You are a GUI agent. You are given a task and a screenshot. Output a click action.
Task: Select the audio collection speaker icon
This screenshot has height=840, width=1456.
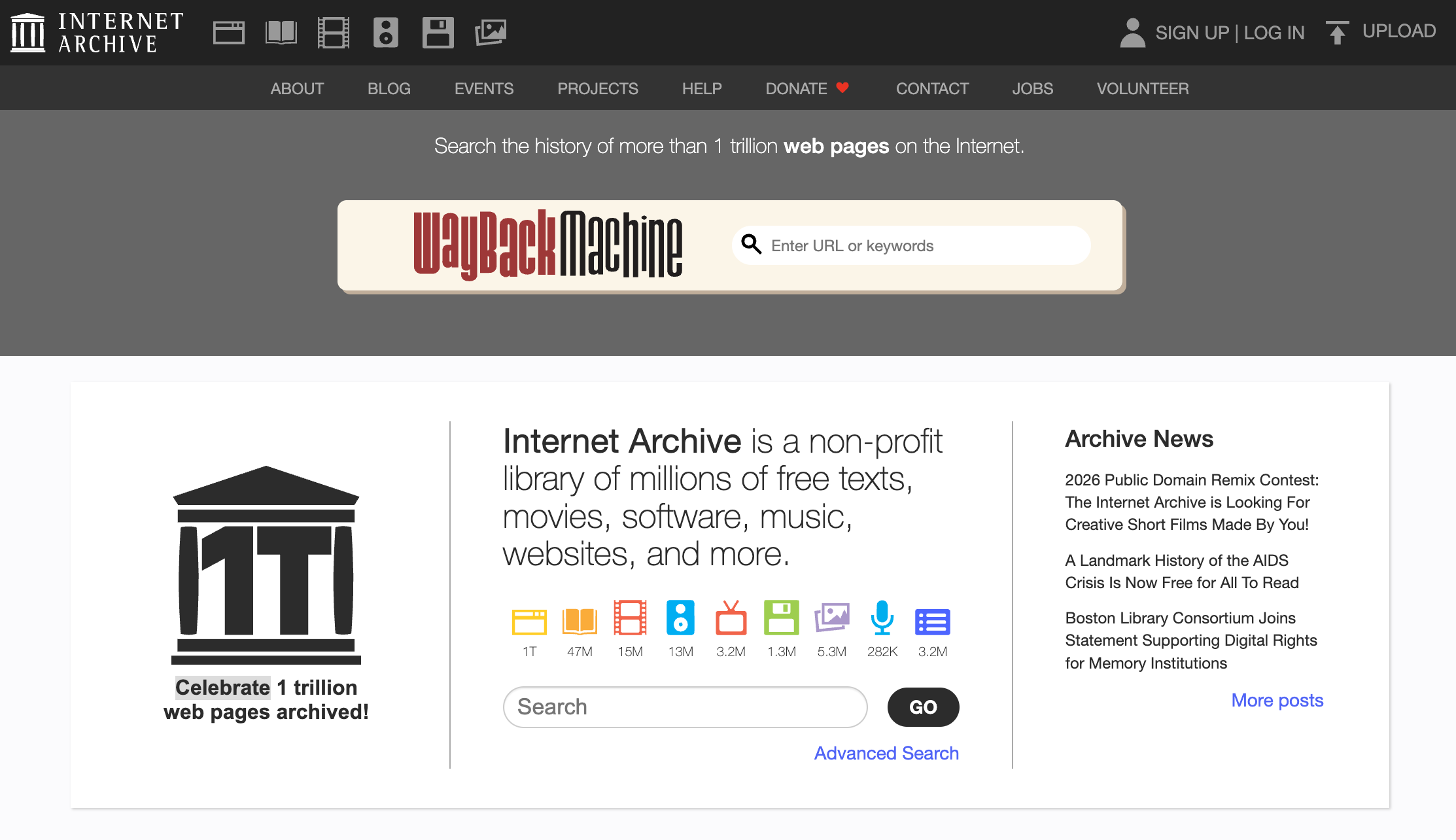386,31
